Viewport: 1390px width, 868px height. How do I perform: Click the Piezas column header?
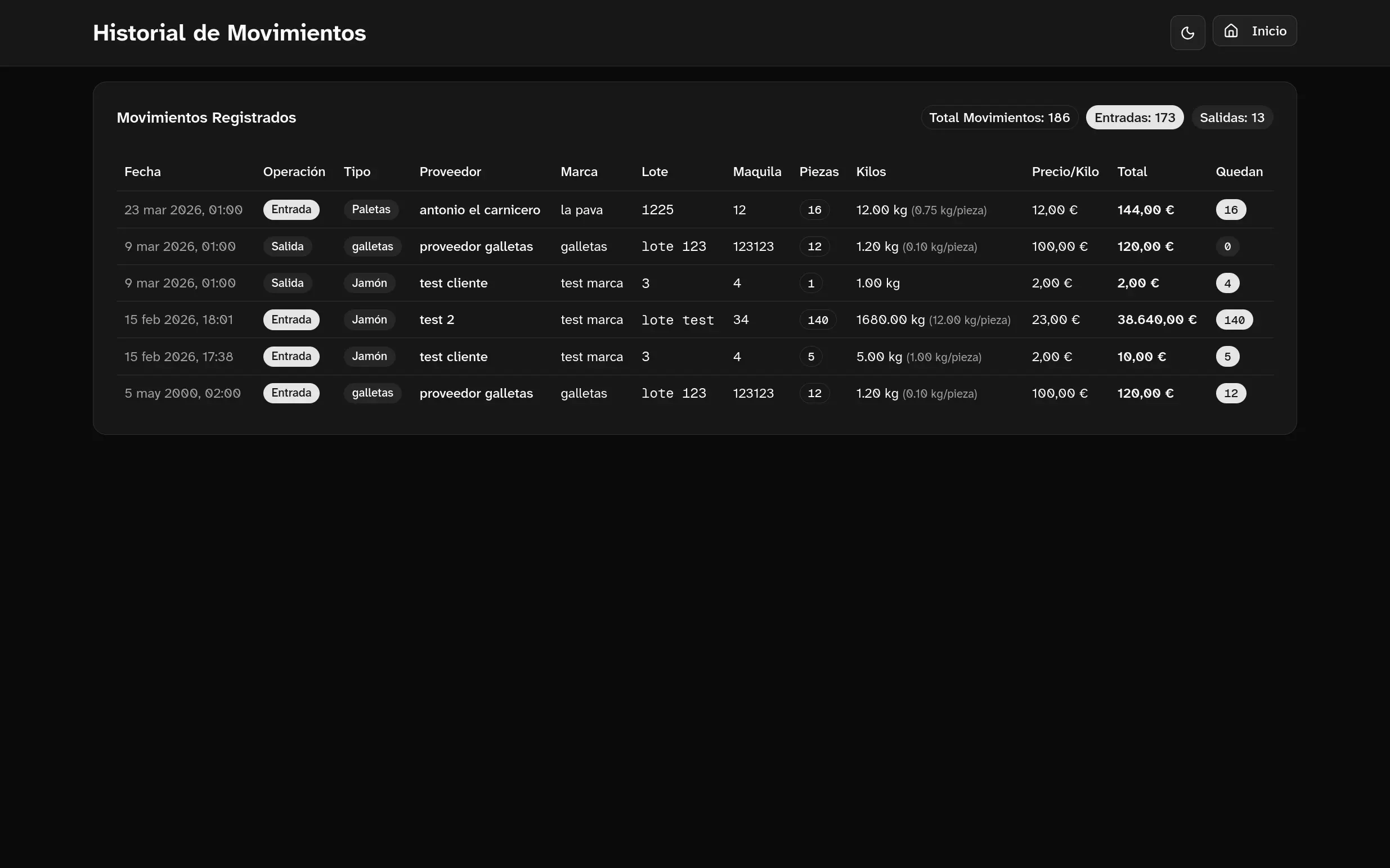click(819, 172)
